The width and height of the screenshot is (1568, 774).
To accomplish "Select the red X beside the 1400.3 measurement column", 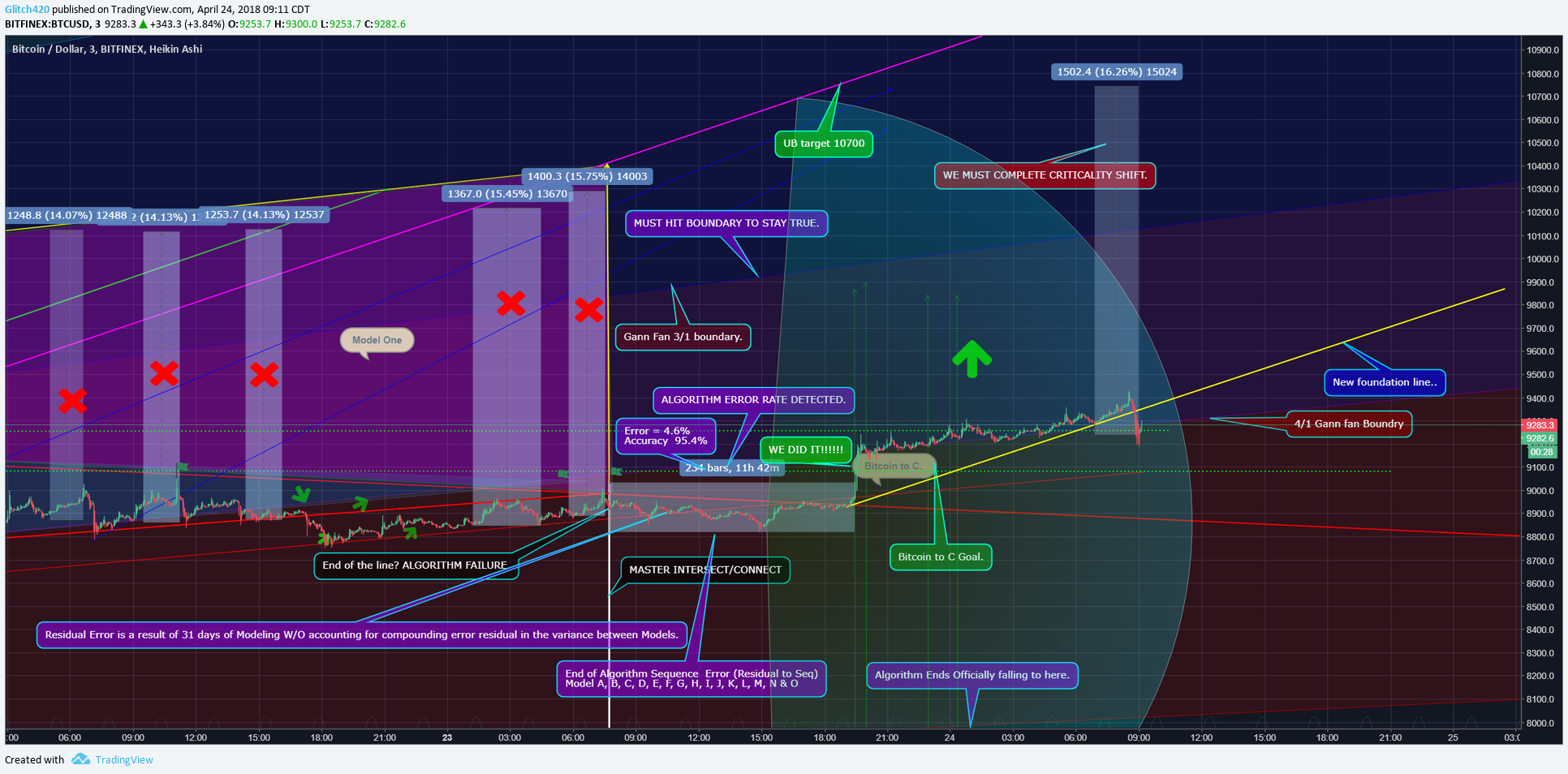I will point(589,309).
